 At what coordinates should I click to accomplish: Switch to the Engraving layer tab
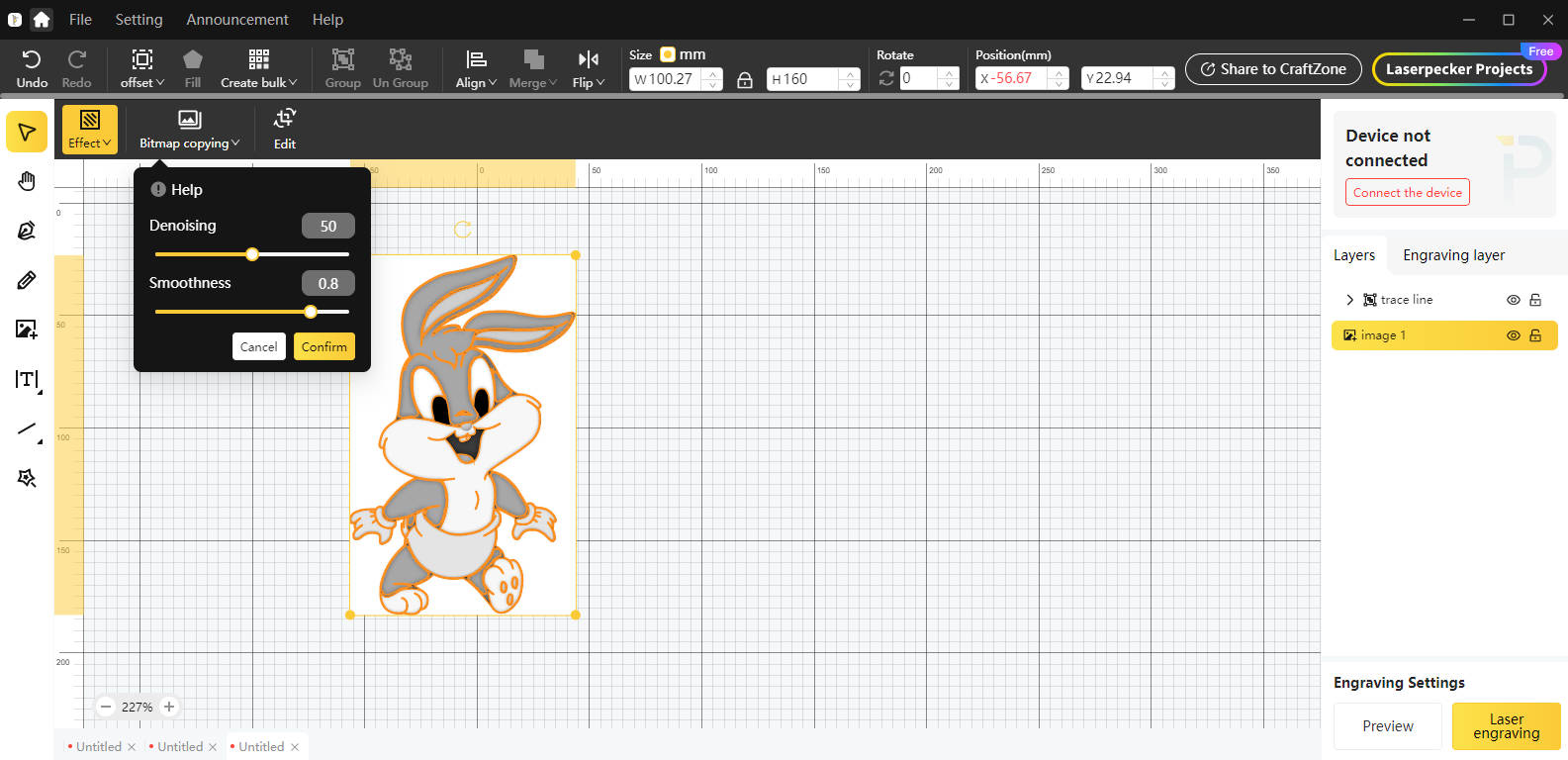pos(1453,255)
